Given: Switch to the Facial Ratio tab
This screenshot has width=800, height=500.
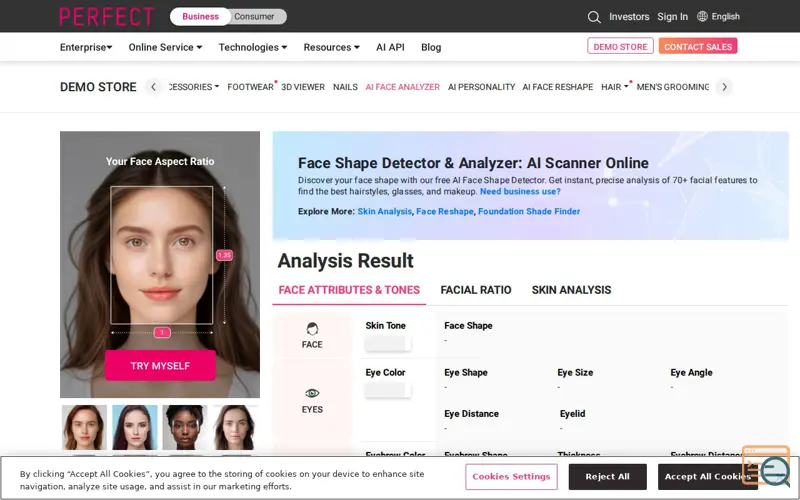Looking at the screenshot, I should [x=475, y=290].
